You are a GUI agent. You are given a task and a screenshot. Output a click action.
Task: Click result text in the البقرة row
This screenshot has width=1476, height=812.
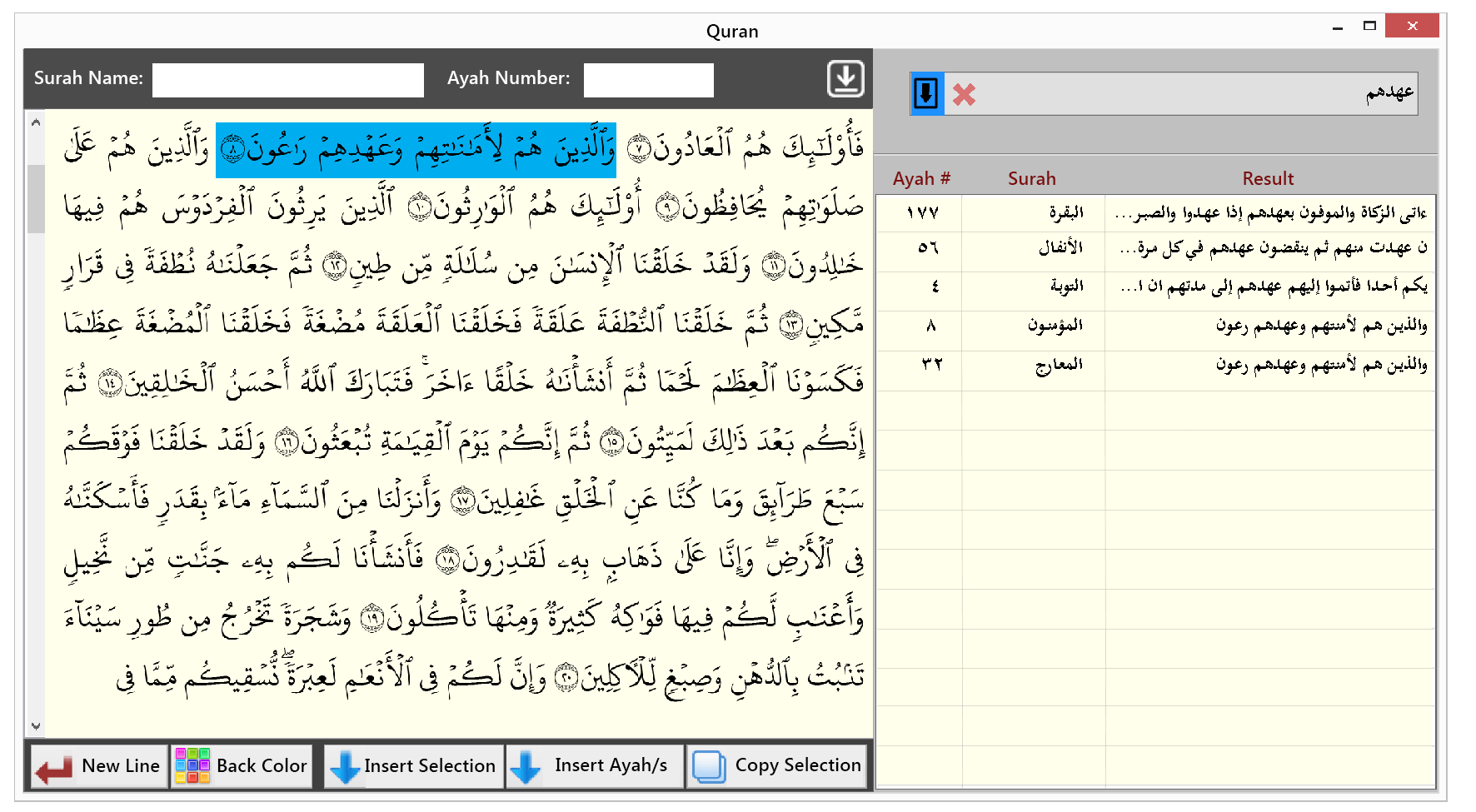pos(1271,214)
